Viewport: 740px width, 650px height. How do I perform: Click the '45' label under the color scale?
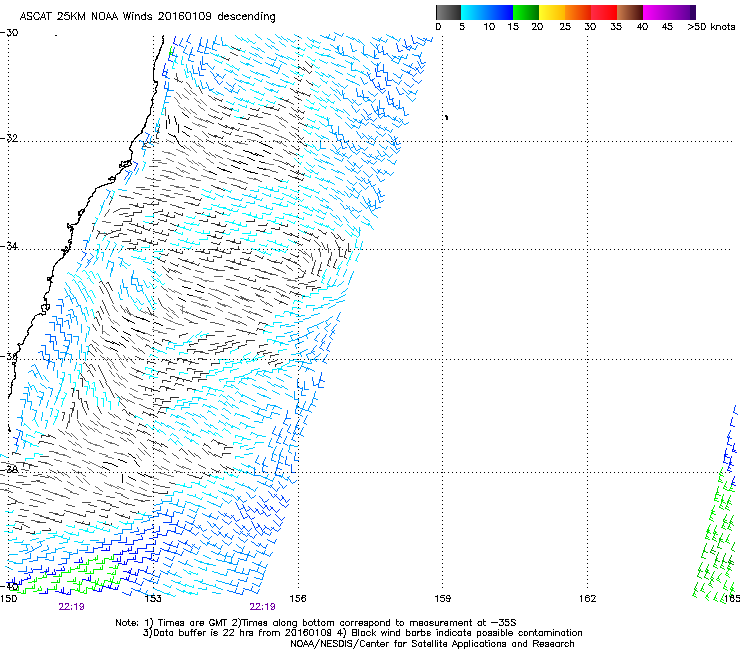click(667, 27)
